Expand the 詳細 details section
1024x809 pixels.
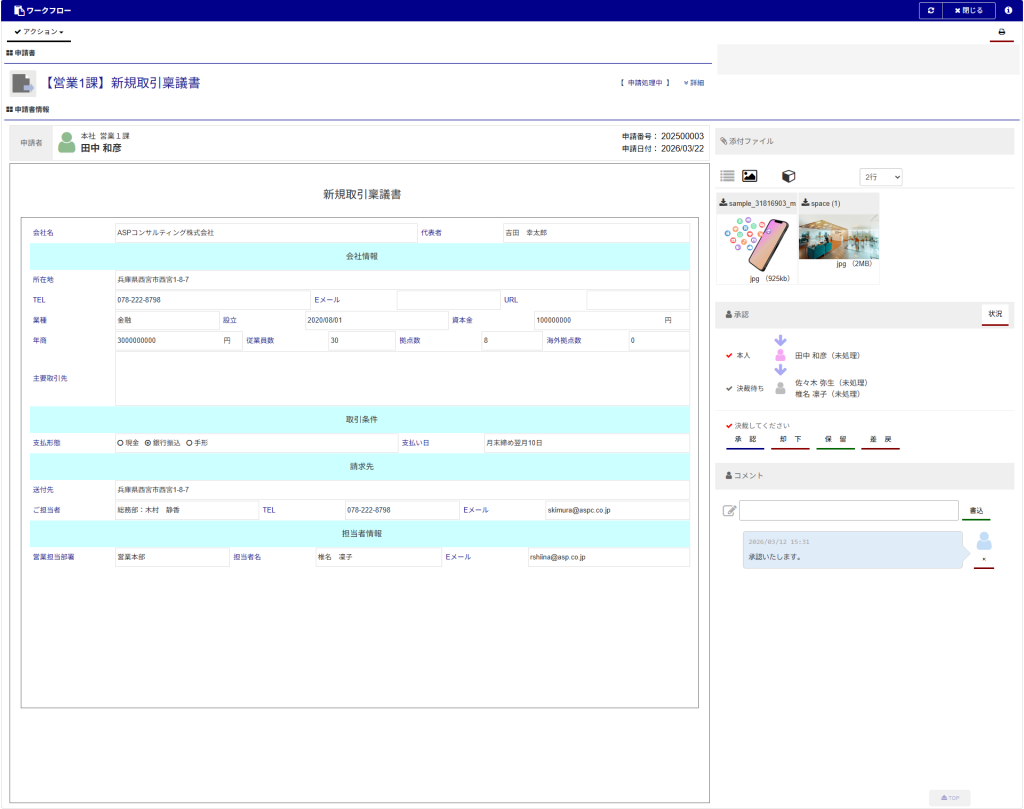point(693,83)
